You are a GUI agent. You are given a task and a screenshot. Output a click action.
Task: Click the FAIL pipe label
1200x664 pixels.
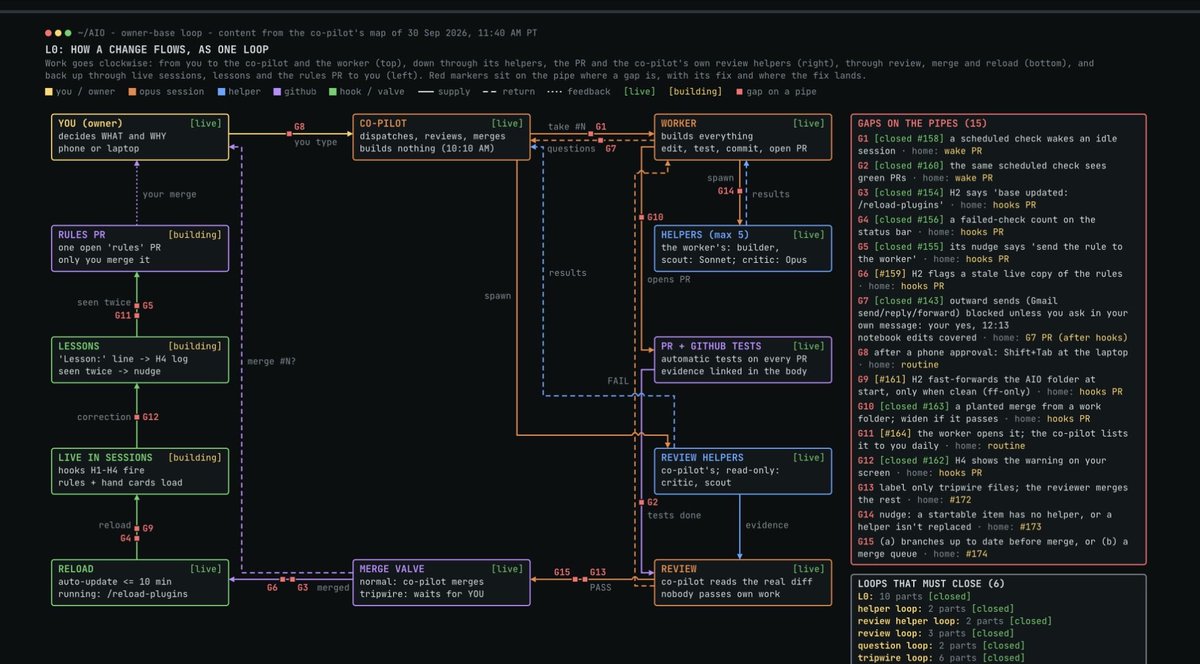(618, 381)
